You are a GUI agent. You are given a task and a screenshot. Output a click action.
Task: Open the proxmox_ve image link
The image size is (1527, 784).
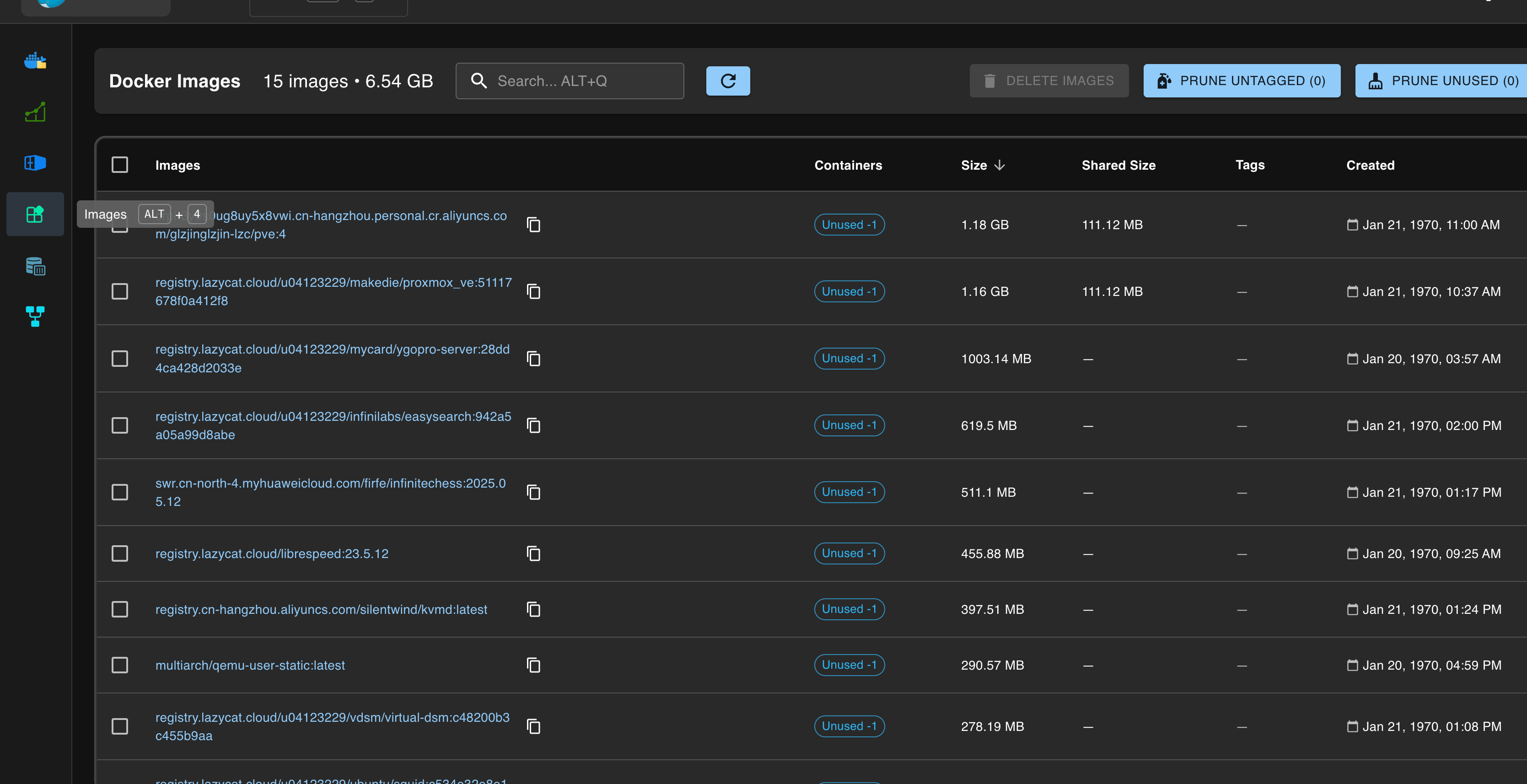click(333, 291)
